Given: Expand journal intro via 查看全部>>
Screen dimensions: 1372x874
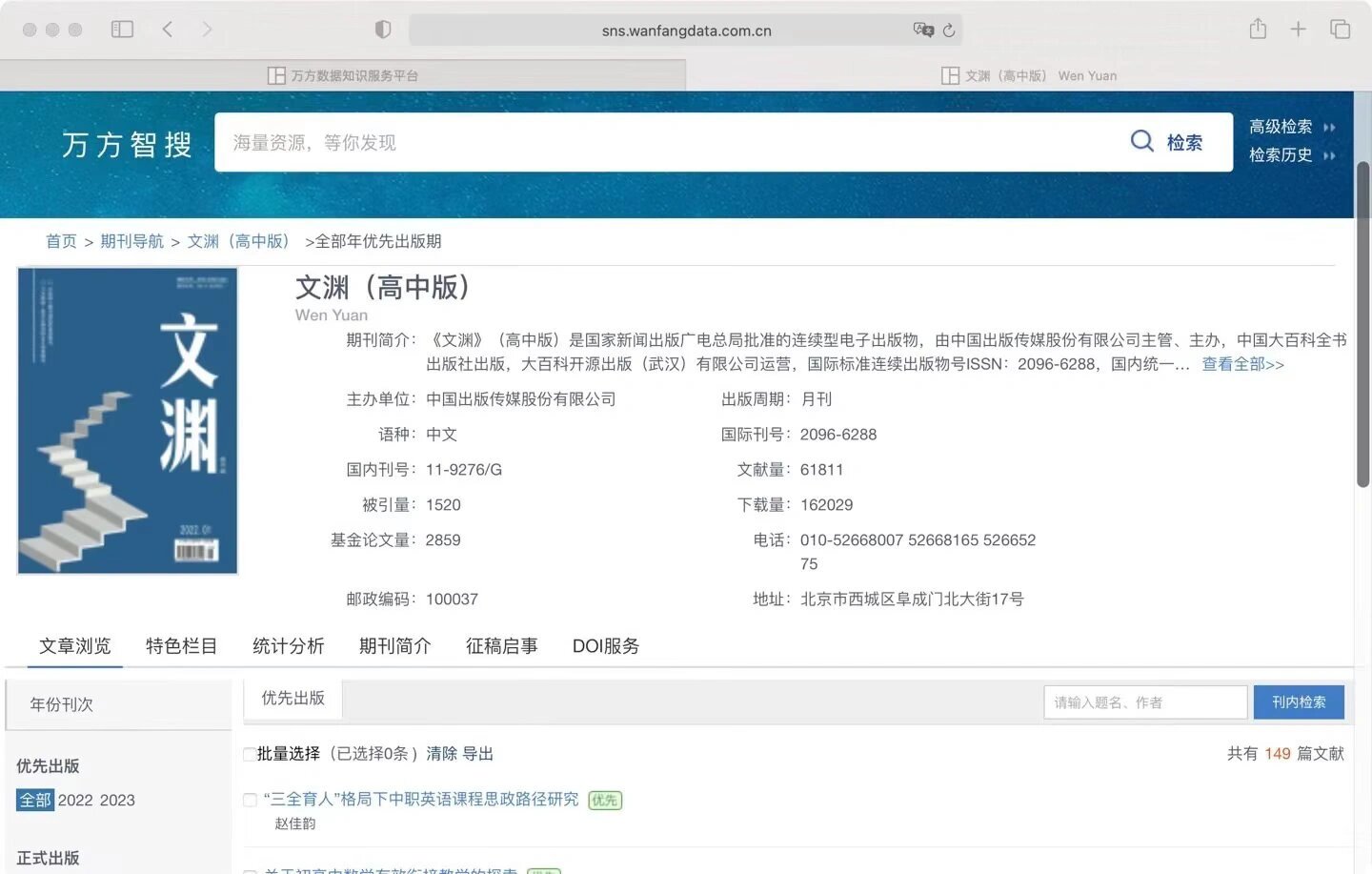Looking at the screenshot, I should pos(1242,364).
